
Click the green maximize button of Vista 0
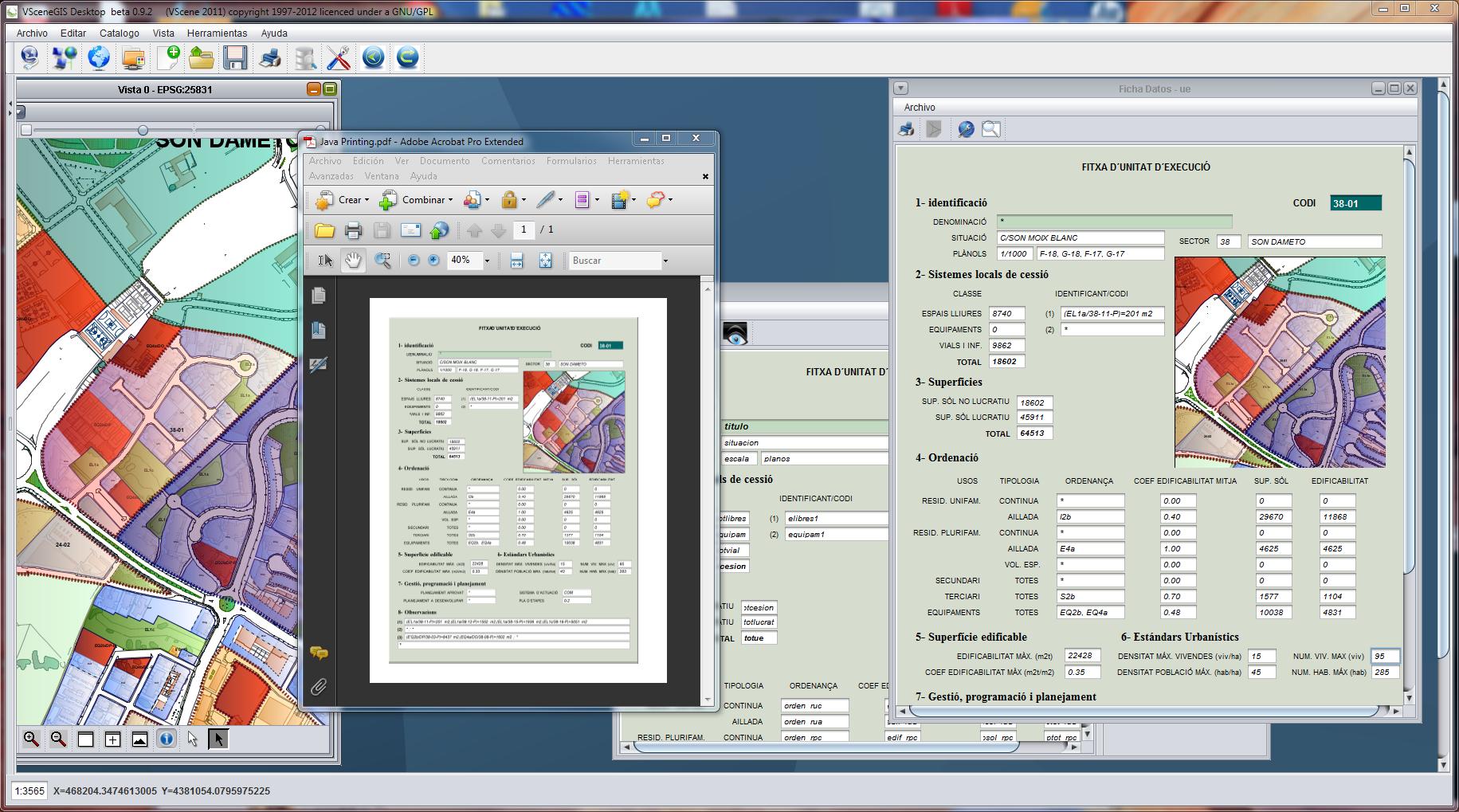[330, 89]
